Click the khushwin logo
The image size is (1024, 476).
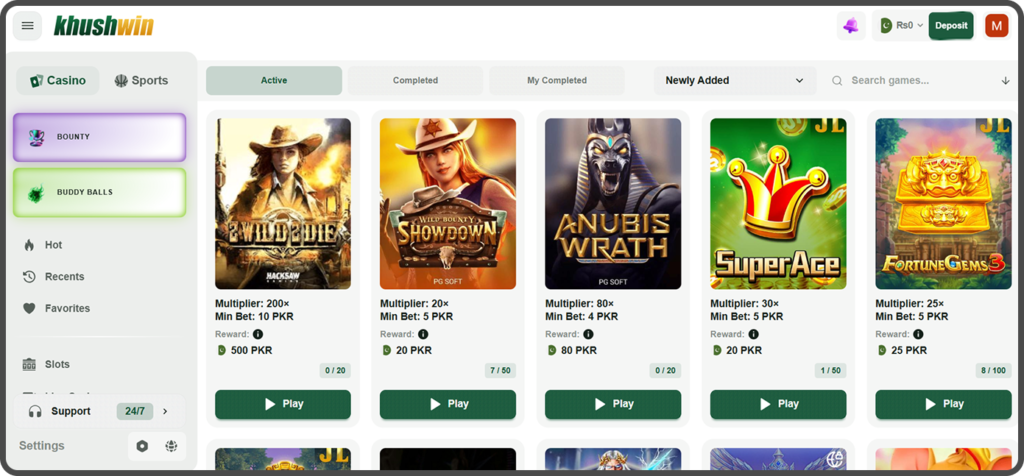click(x=104, y=26)
